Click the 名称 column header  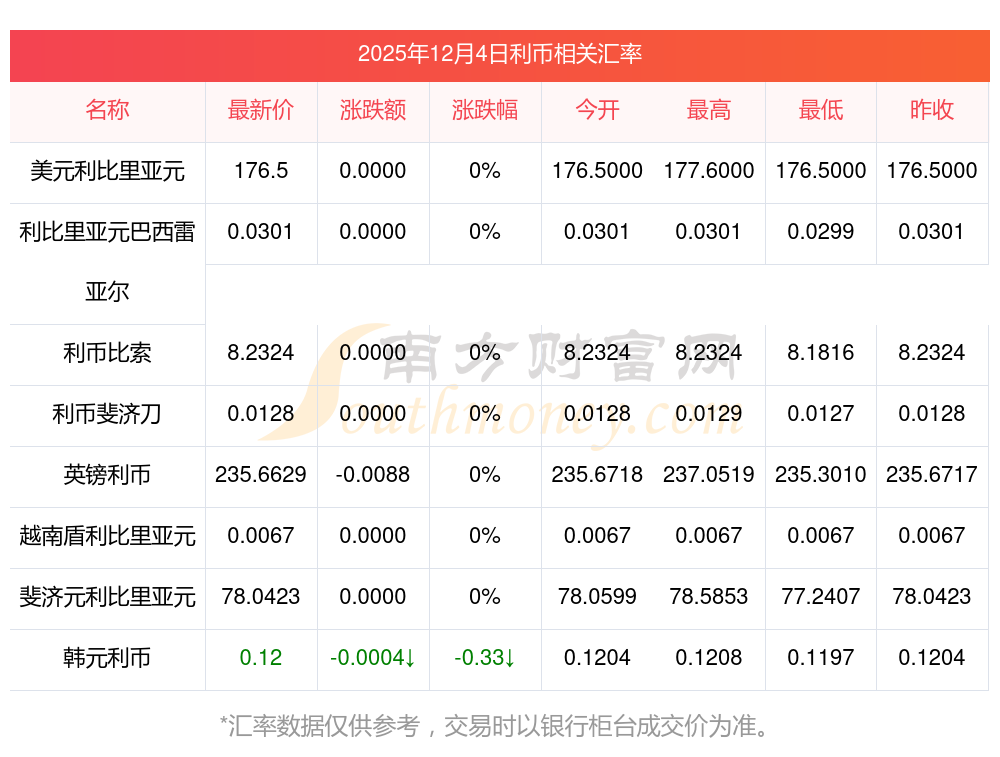click(107, 110)
